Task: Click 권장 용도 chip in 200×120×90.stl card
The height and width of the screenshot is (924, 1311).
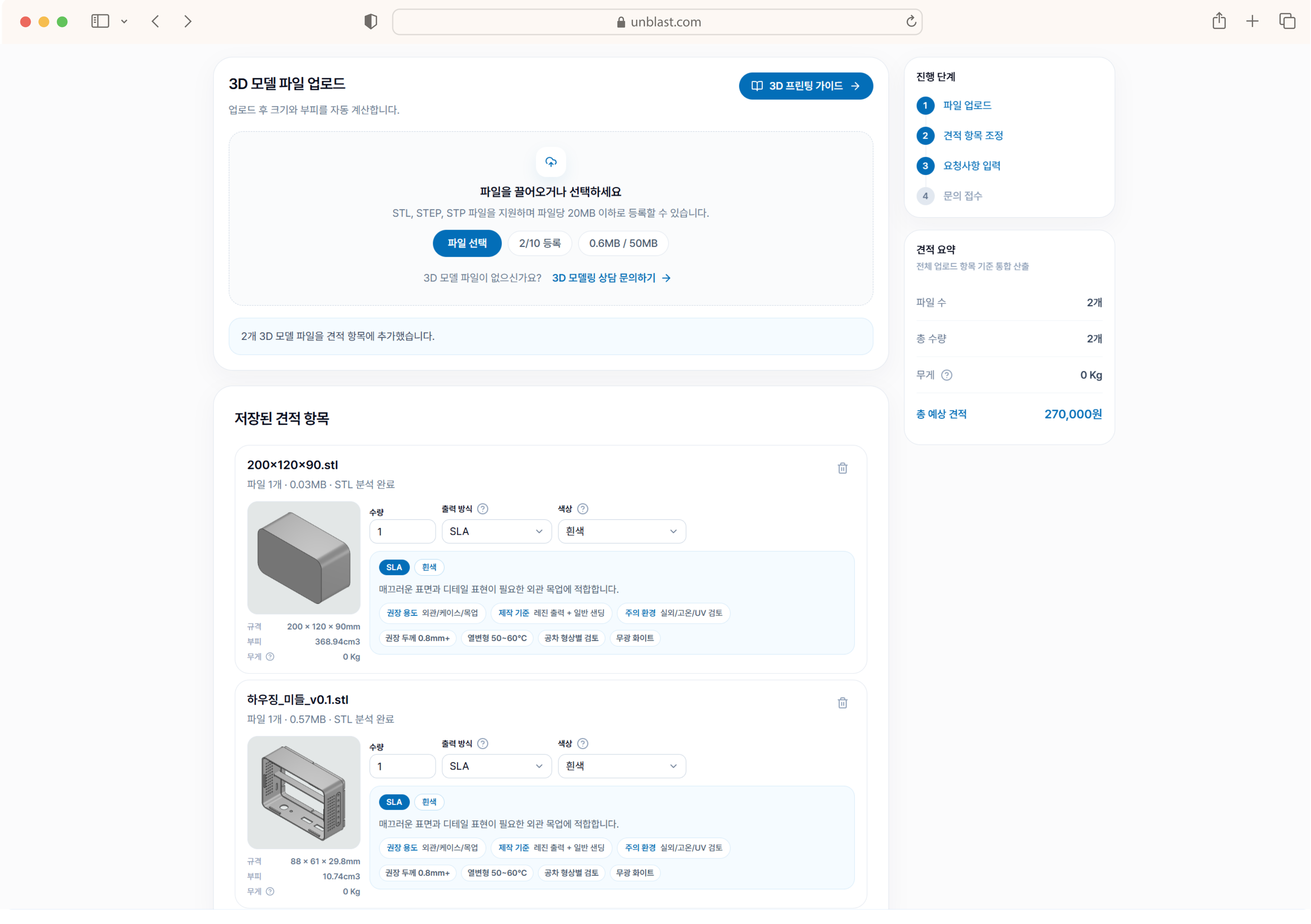Action: tap(432, 613)
